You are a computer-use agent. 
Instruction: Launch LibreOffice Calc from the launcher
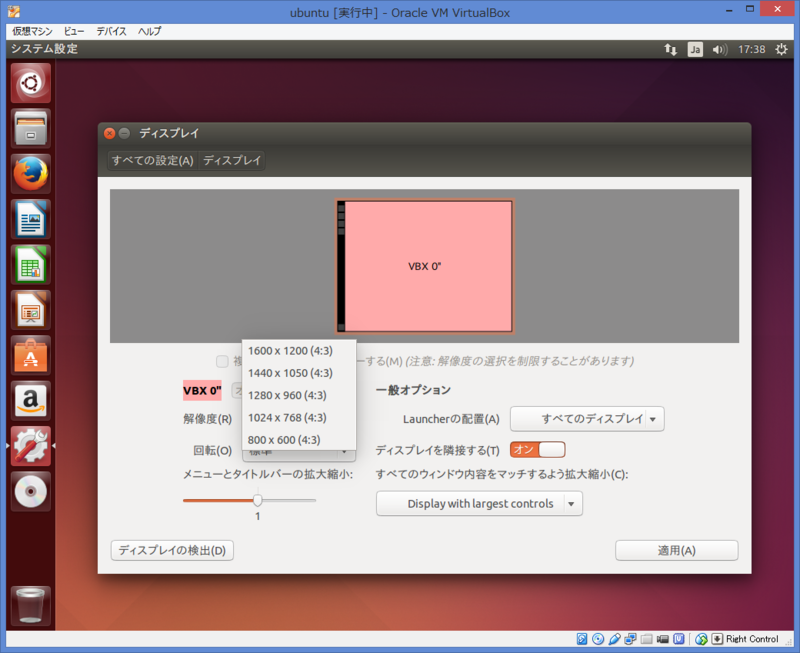coord(30,265)
